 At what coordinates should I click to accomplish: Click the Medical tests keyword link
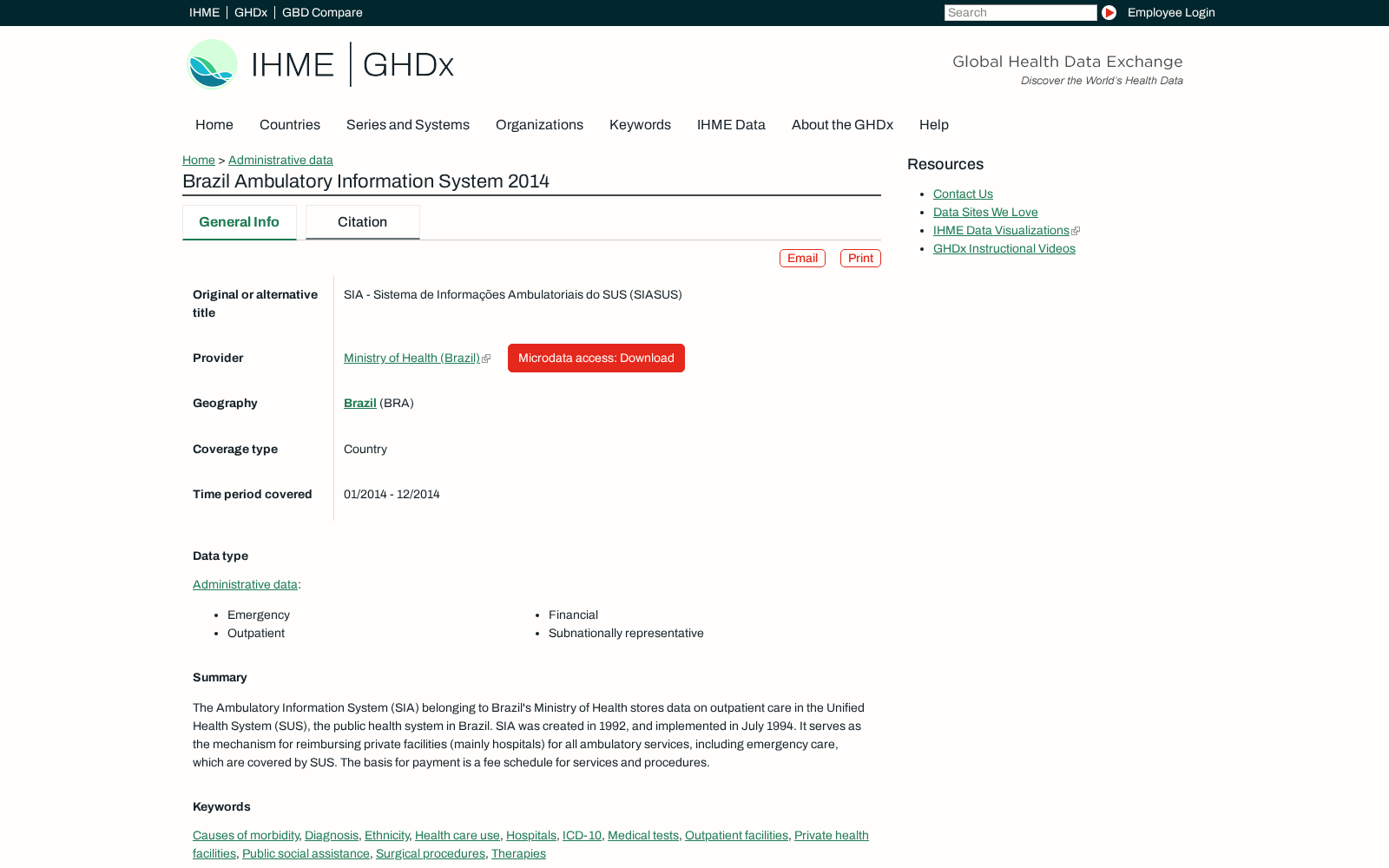(643, 835)
